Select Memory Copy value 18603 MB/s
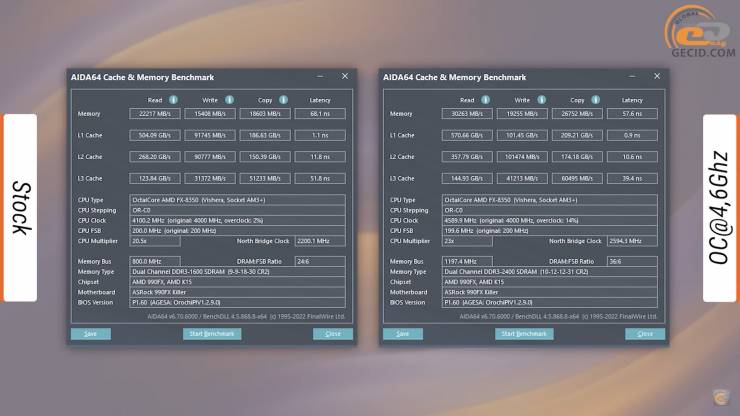This screenshot has height=416, width=740. [x=265, y=114]
